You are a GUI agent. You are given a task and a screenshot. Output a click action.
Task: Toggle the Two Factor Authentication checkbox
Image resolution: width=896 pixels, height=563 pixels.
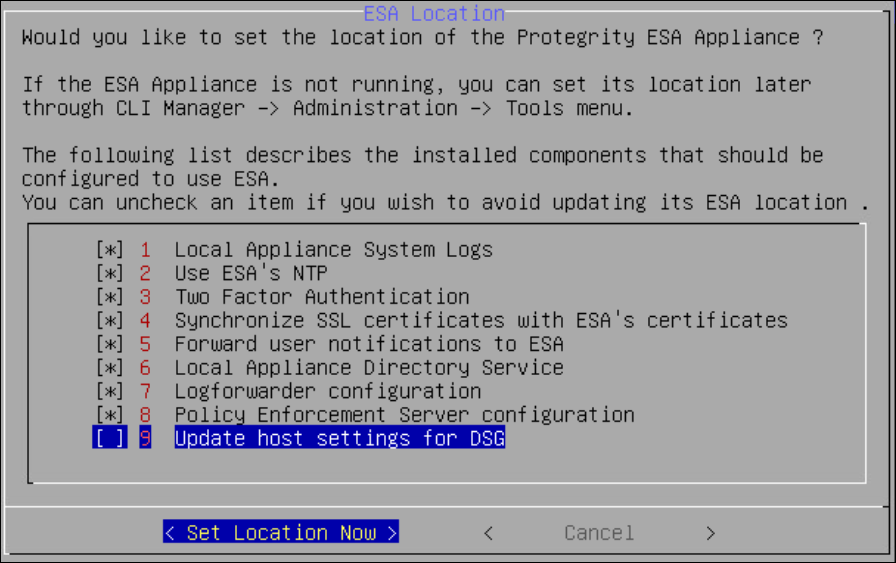point(110,297)
